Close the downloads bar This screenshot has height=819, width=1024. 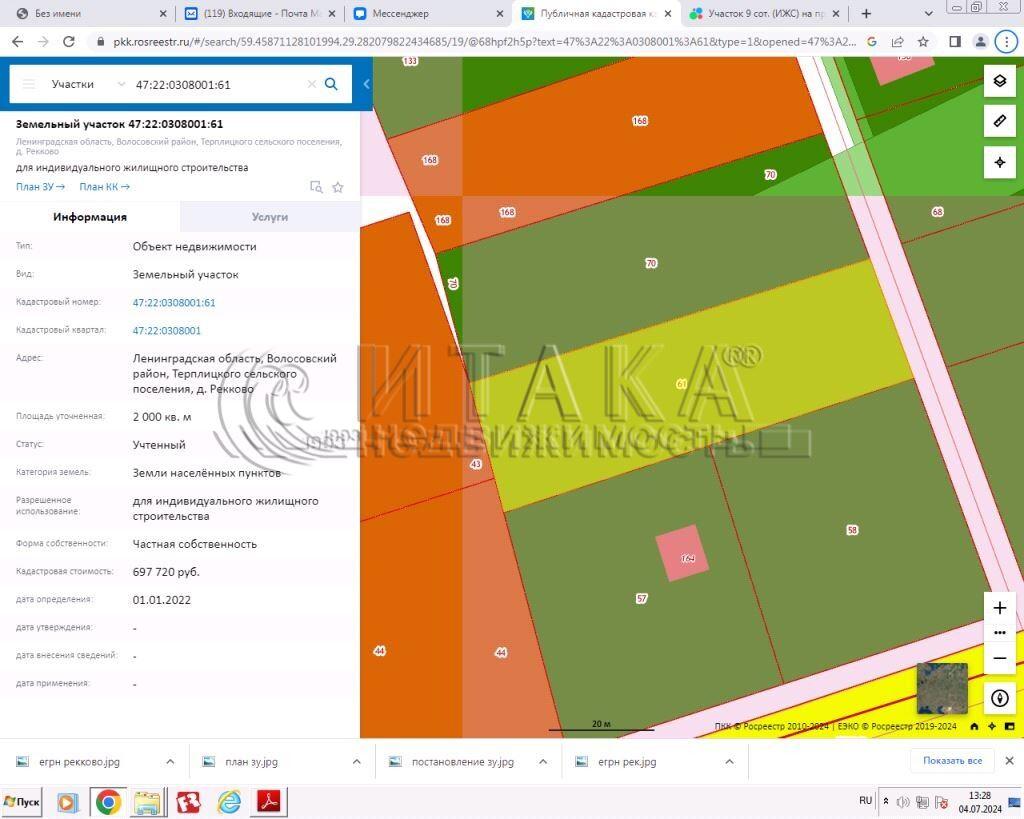[x=1009, y=761]
